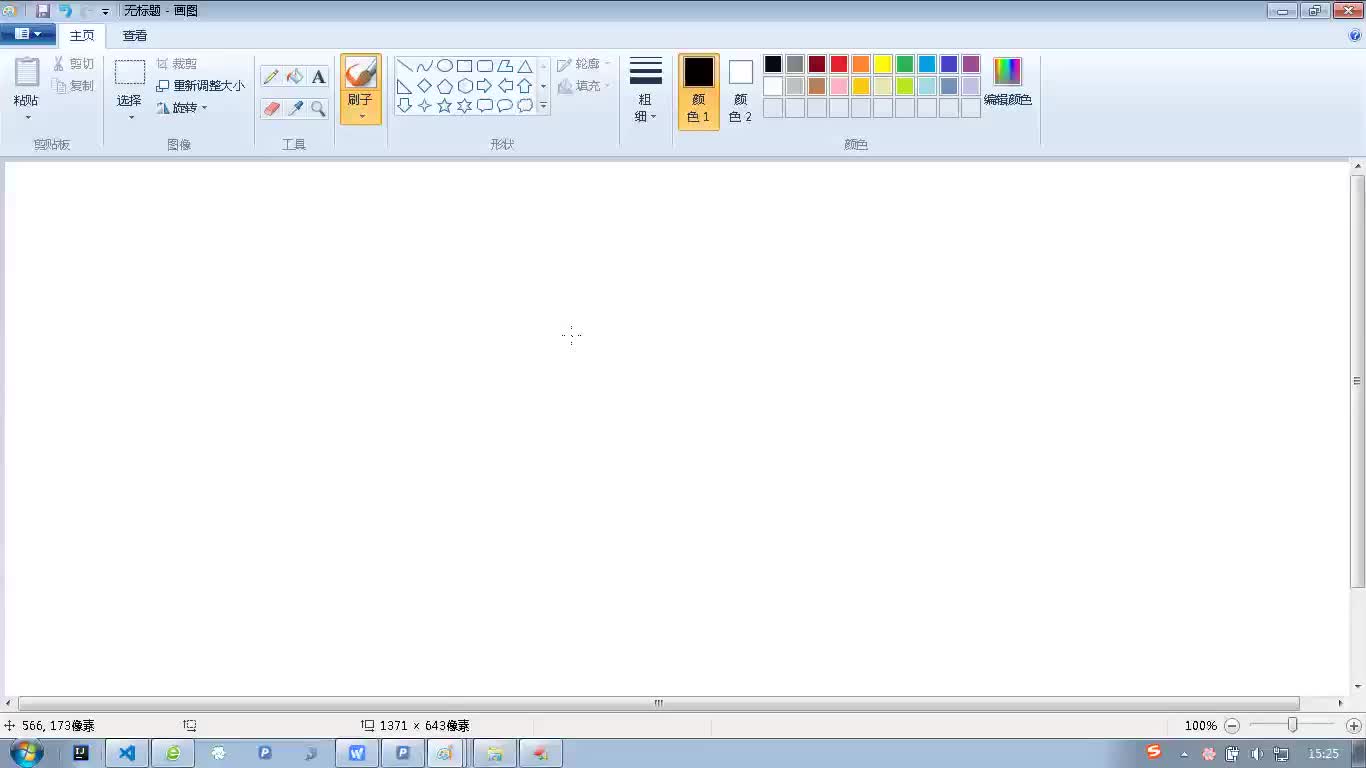Viewport: 1366px width, 768px height.
Task: Choose the Rounded rectangular callout shape
Action: coord(485,105)
